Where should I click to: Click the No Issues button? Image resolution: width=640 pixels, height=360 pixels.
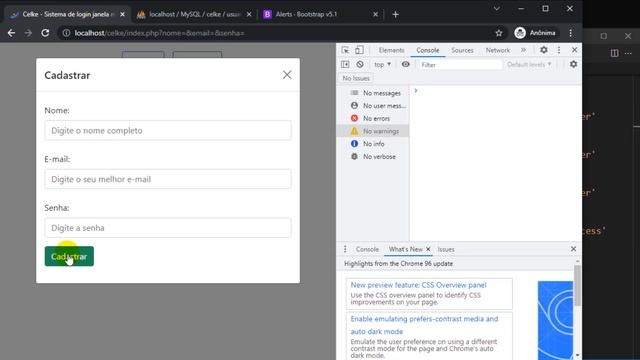(x=356, y=78)
